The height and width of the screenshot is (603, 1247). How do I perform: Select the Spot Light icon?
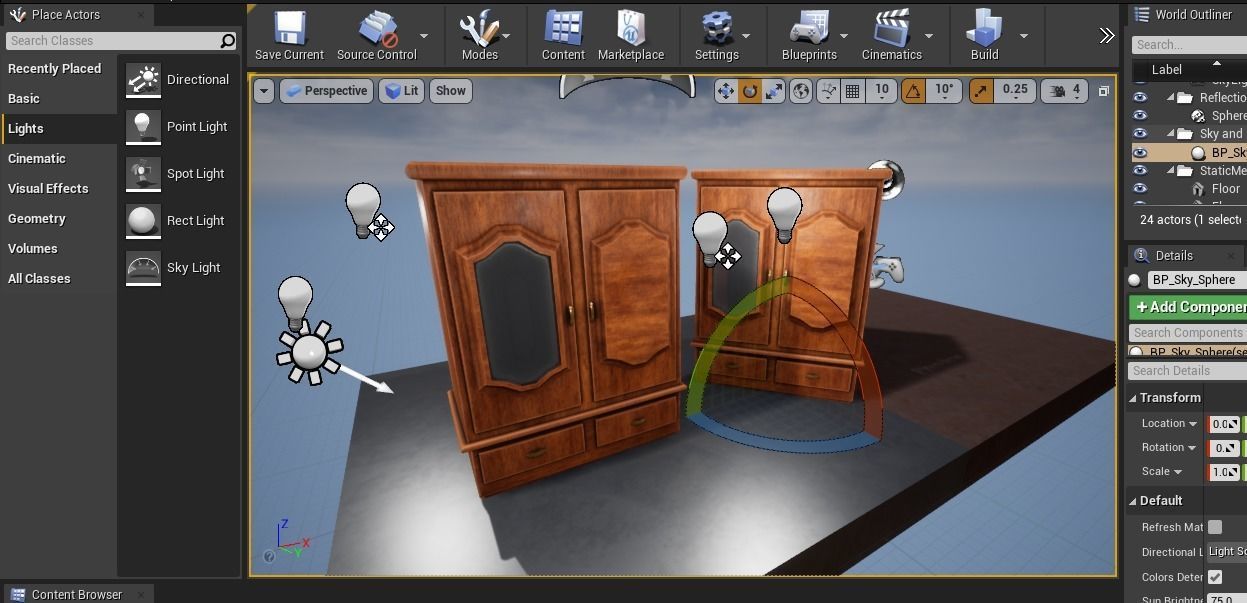click(x=143, y=174)
